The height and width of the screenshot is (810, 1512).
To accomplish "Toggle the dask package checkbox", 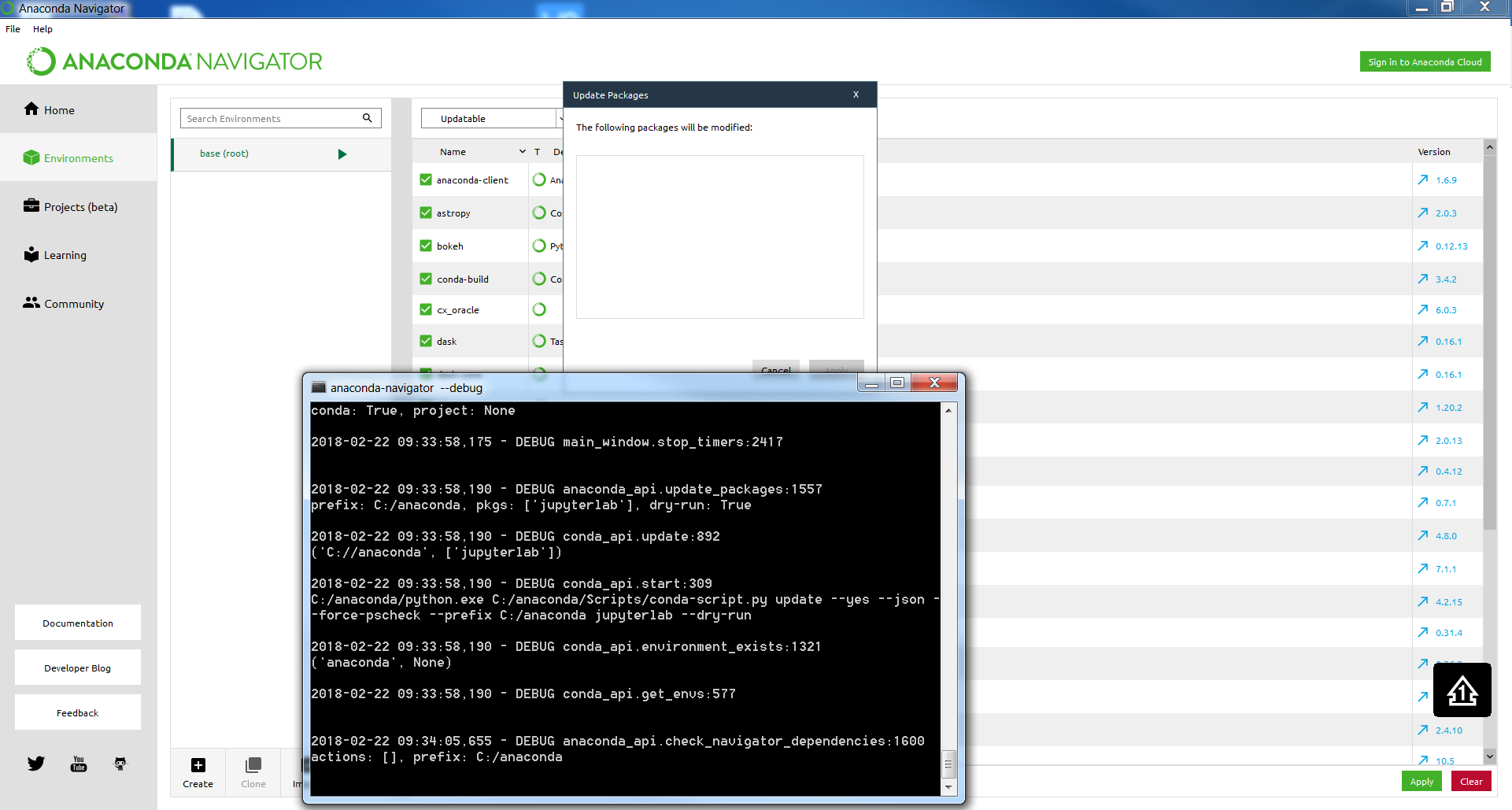I will 425,341.
